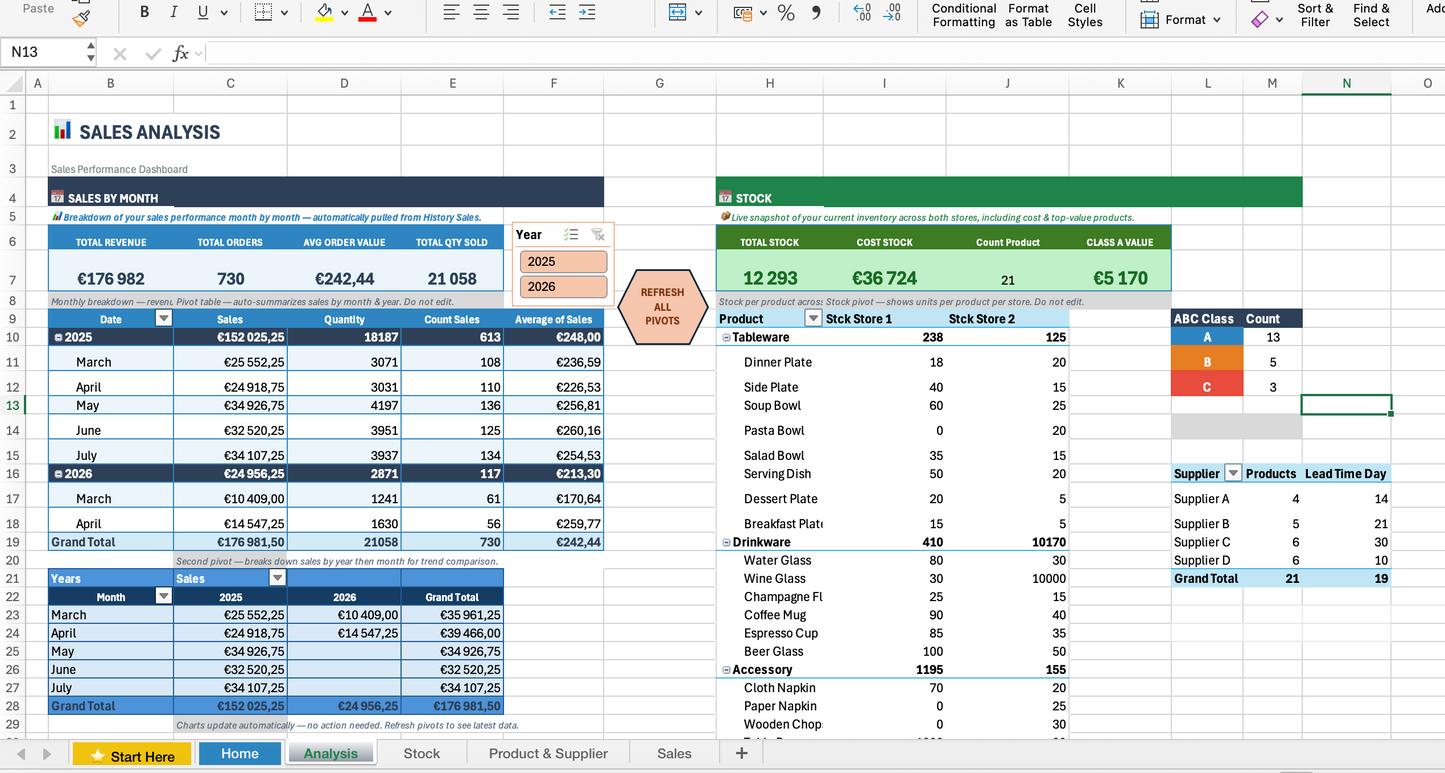Apply the yellow fill color bucket
This screenshot has height=773, width=1445.
[324, 12]
